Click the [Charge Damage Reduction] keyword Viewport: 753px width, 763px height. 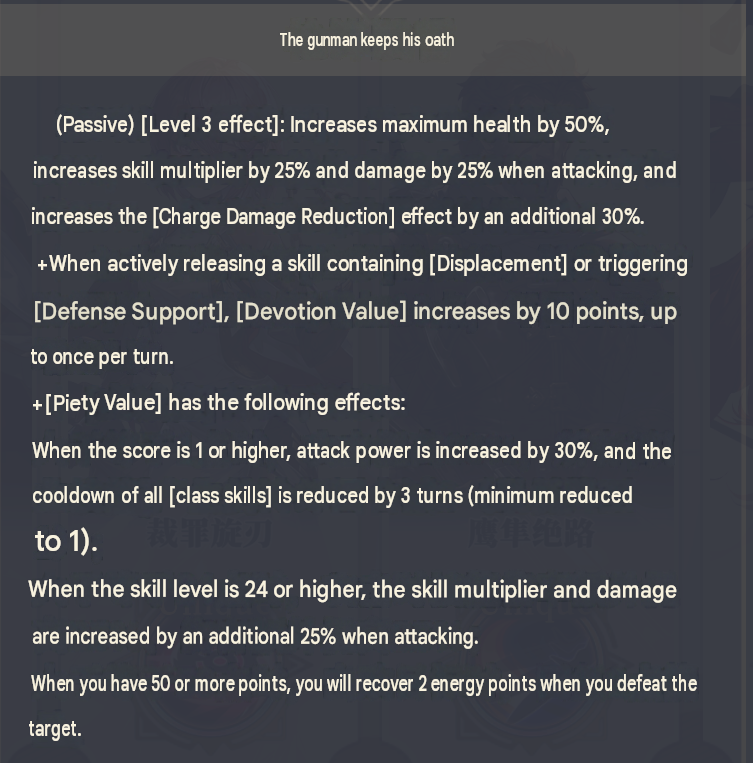pos(274,217)
